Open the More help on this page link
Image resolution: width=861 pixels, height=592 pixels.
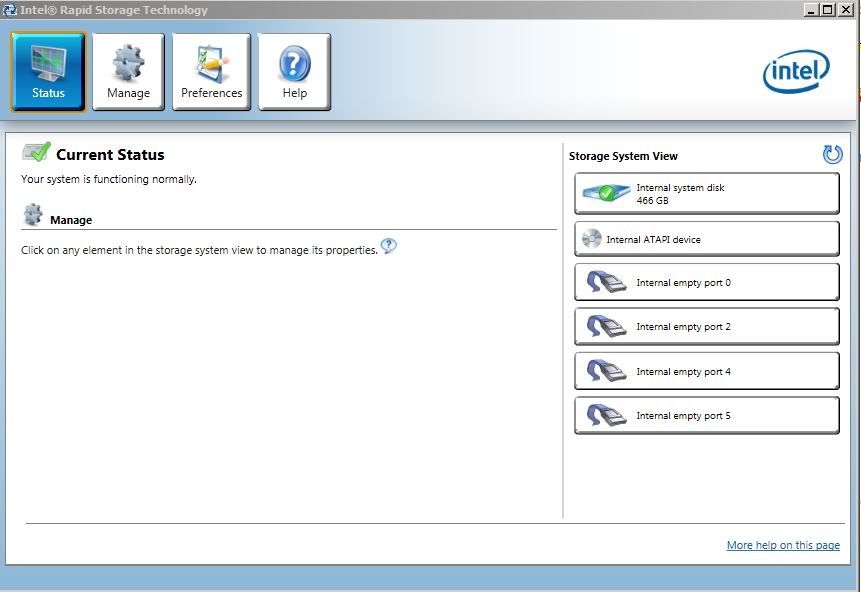pos(783,545)
